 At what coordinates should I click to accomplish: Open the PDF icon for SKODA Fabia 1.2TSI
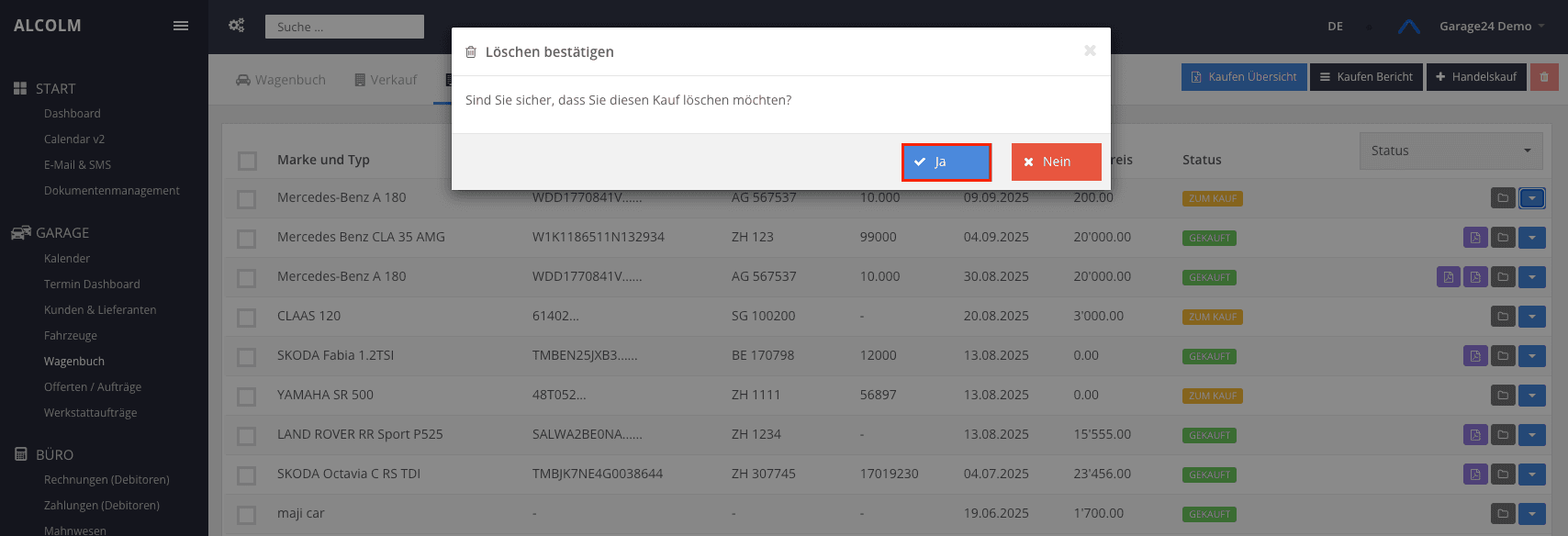tap(1475, 356)
